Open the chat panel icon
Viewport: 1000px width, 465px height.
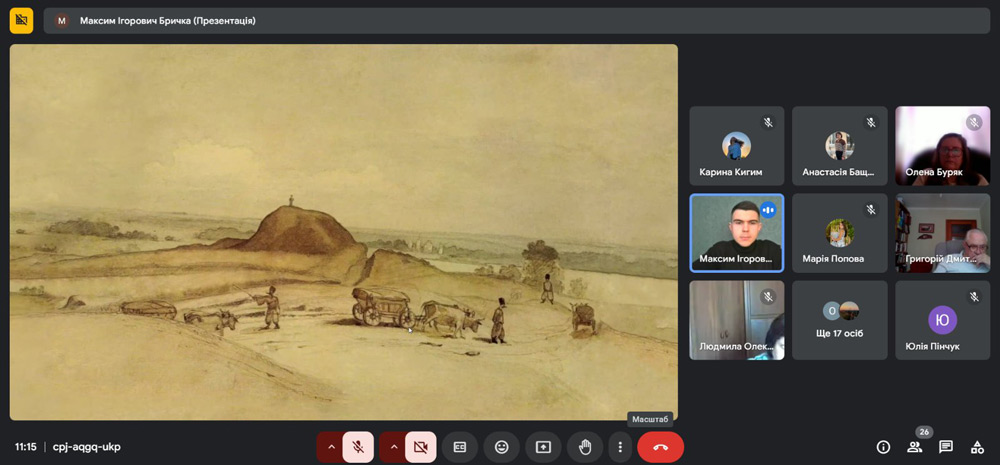(x=946, y=447)
